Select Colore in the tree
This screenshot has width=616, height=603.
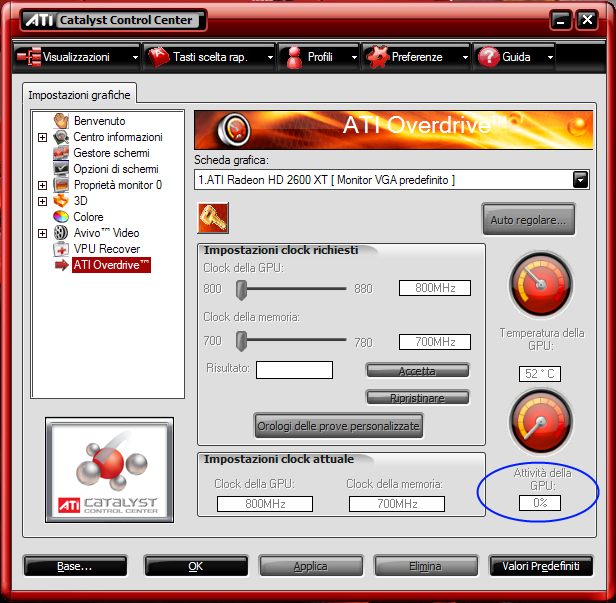(x=88, y=217)
